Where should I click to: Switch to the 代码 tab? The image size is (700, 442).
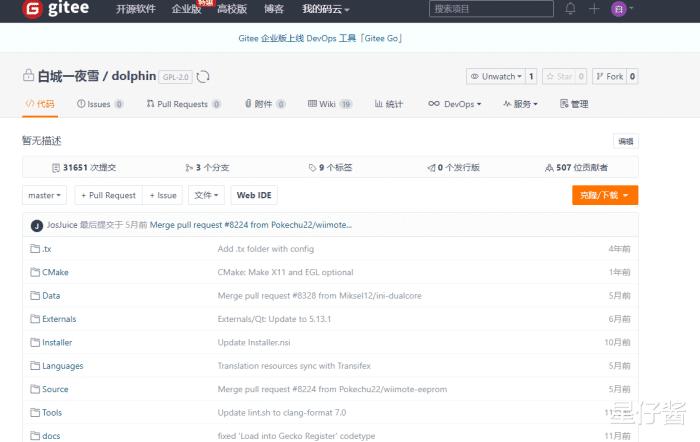pyautogui.click(x=40, y=104)
